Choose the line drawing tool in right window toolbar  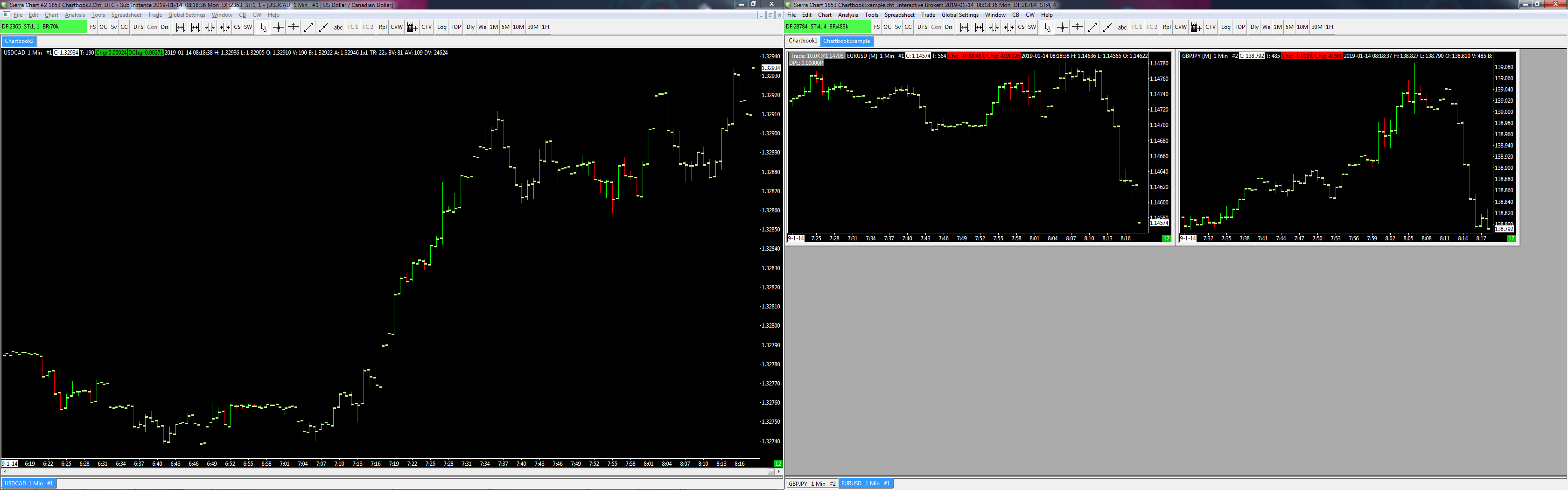coord(1092,27)
